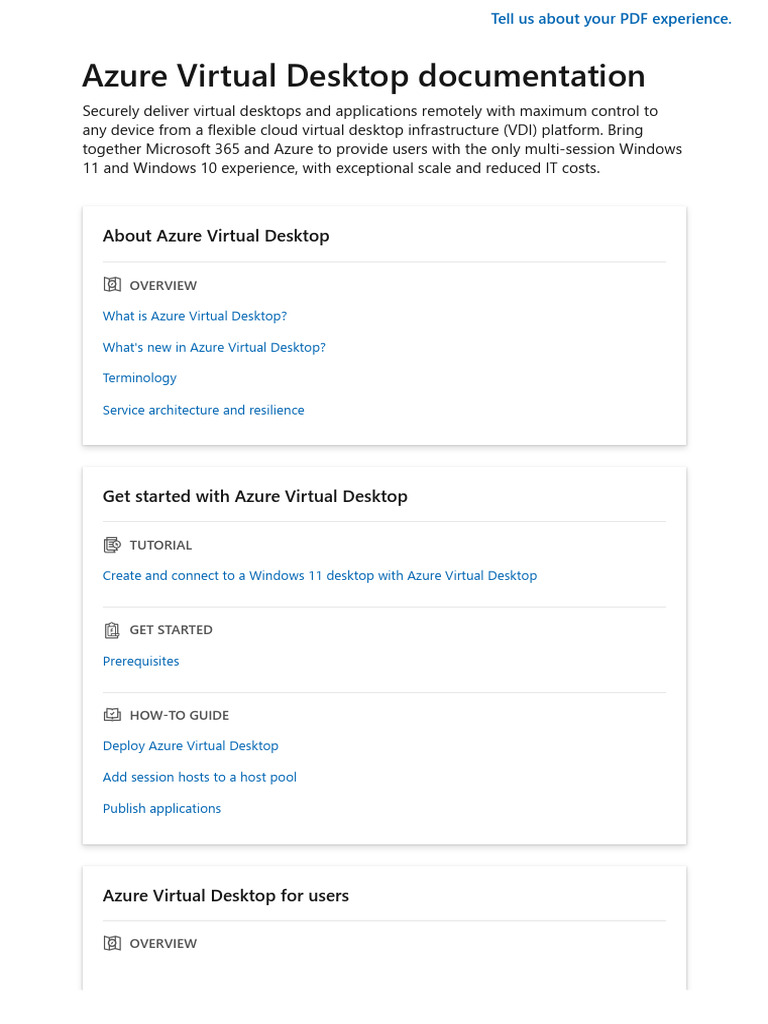Click 'Azure Virtual Desktop for users' heading

point(226,895)
